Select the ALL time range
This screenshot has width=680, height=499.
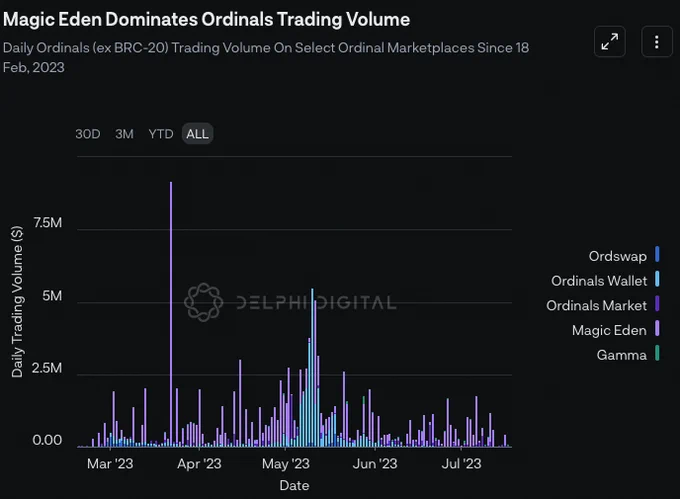tap(197, 134)
